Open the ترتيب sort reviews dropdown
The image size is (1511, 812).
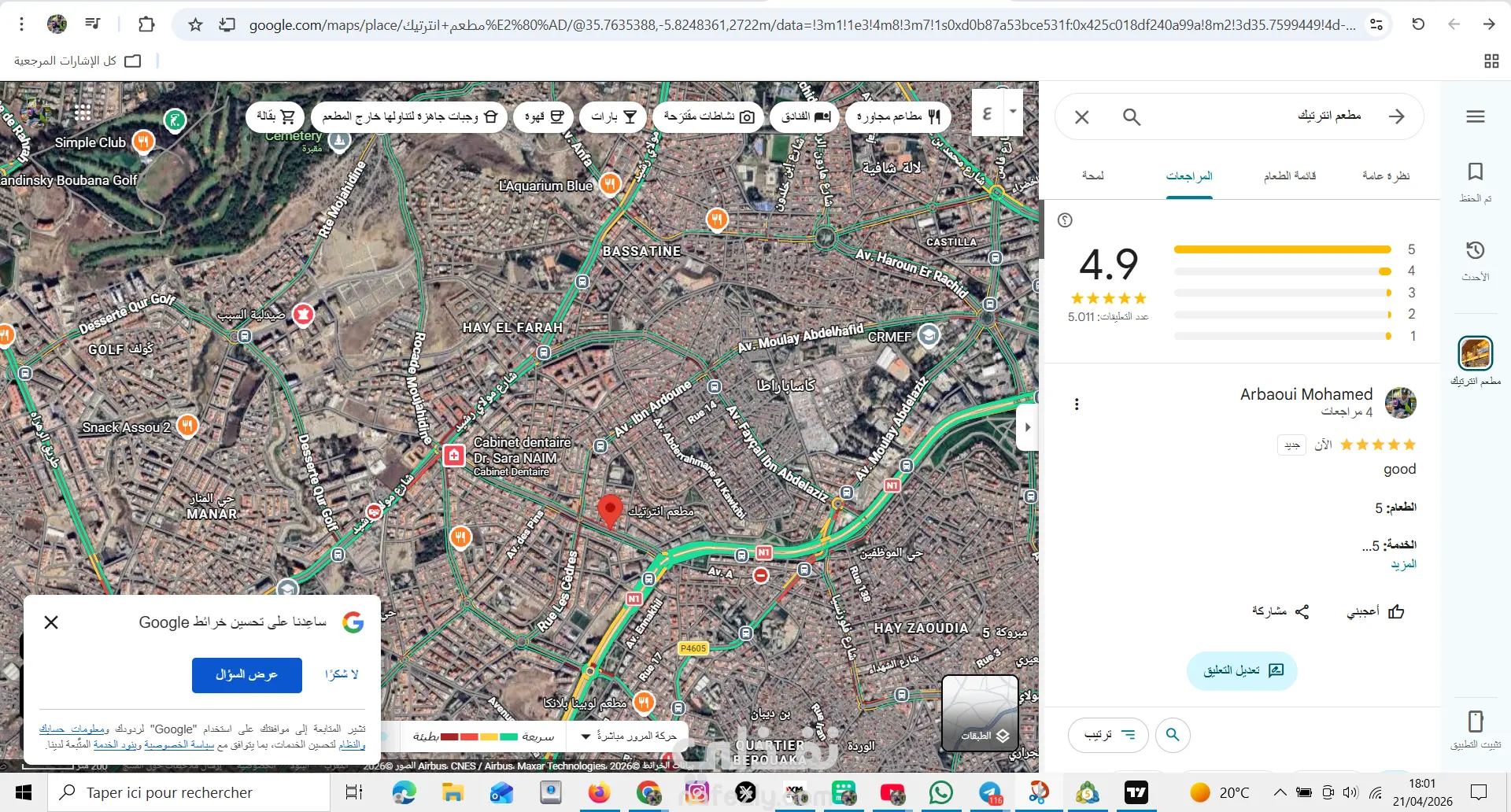coord(1109,735)
